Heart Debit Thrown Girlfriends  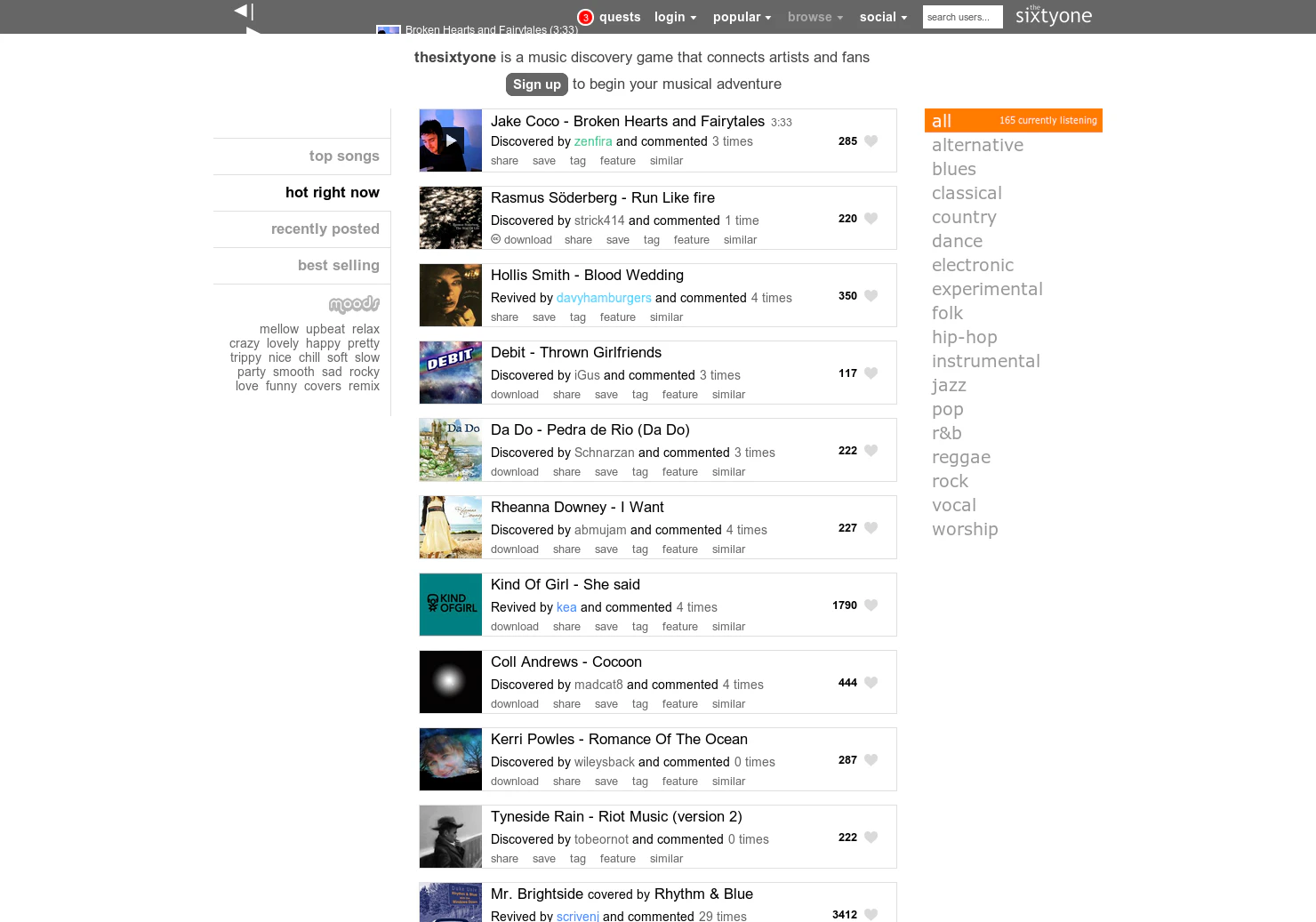coord(871,373)
